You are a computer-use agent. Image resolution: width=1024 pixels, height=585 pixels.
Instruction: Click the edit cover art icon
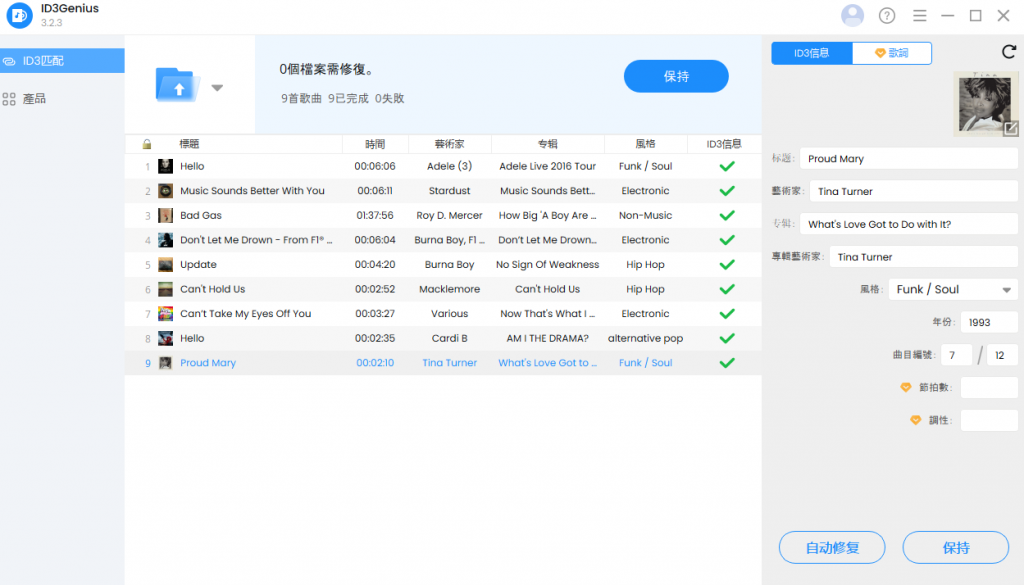point(1010,129)
